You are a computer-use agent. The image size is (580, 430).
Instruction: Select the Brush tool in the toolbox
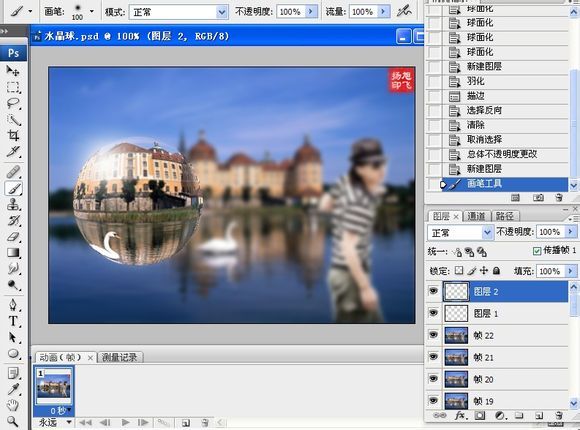[13, 189]
